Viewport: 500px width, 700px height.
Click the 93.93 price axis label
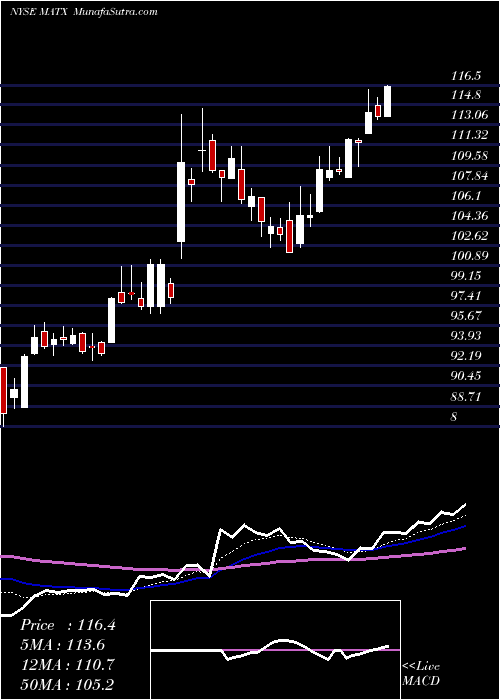point(466,336)
